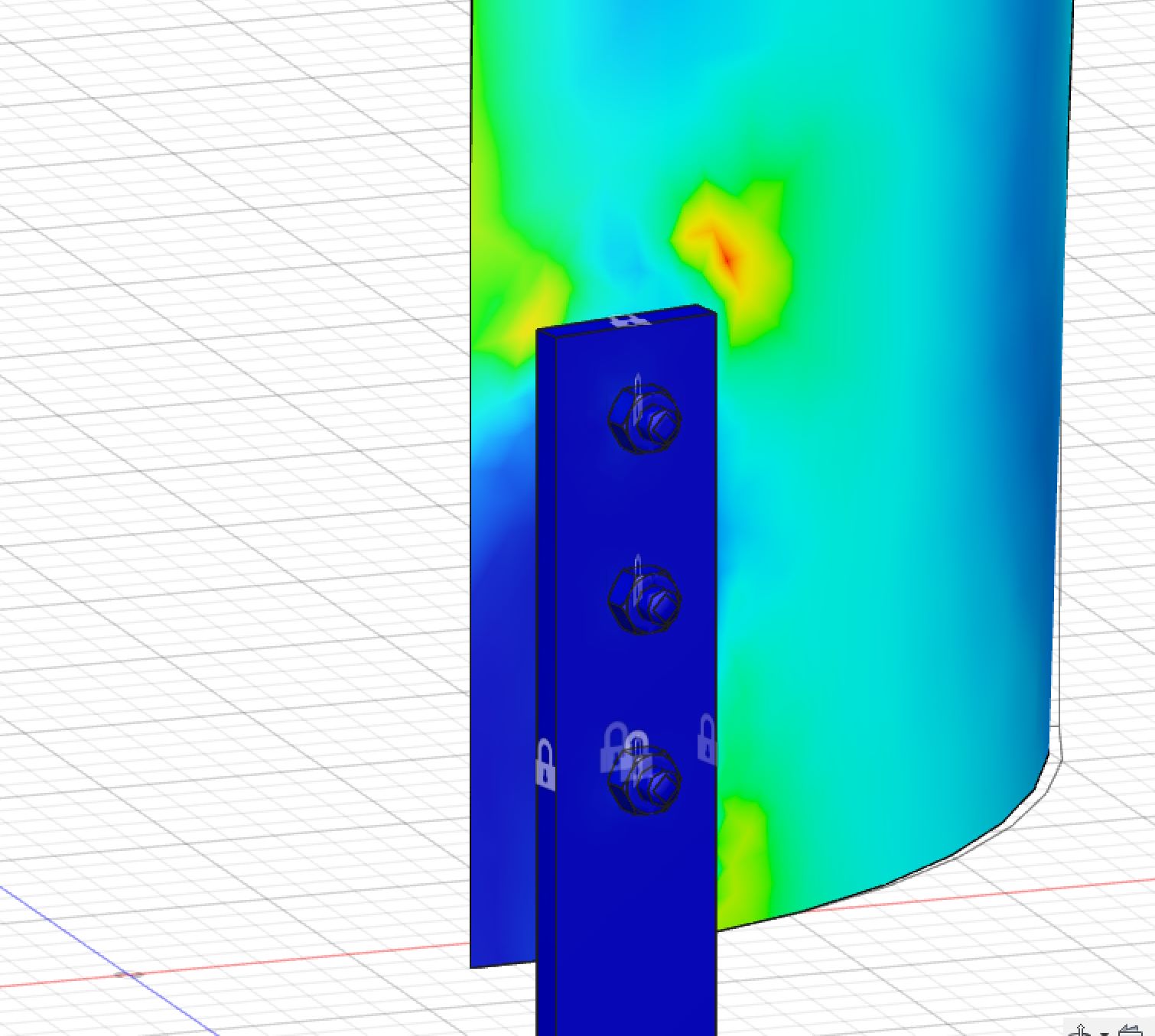Viewport: 1155px width, 1036px height.
Task: Click the padlock glyph on bar's top face
Action: tap(629, 320)
